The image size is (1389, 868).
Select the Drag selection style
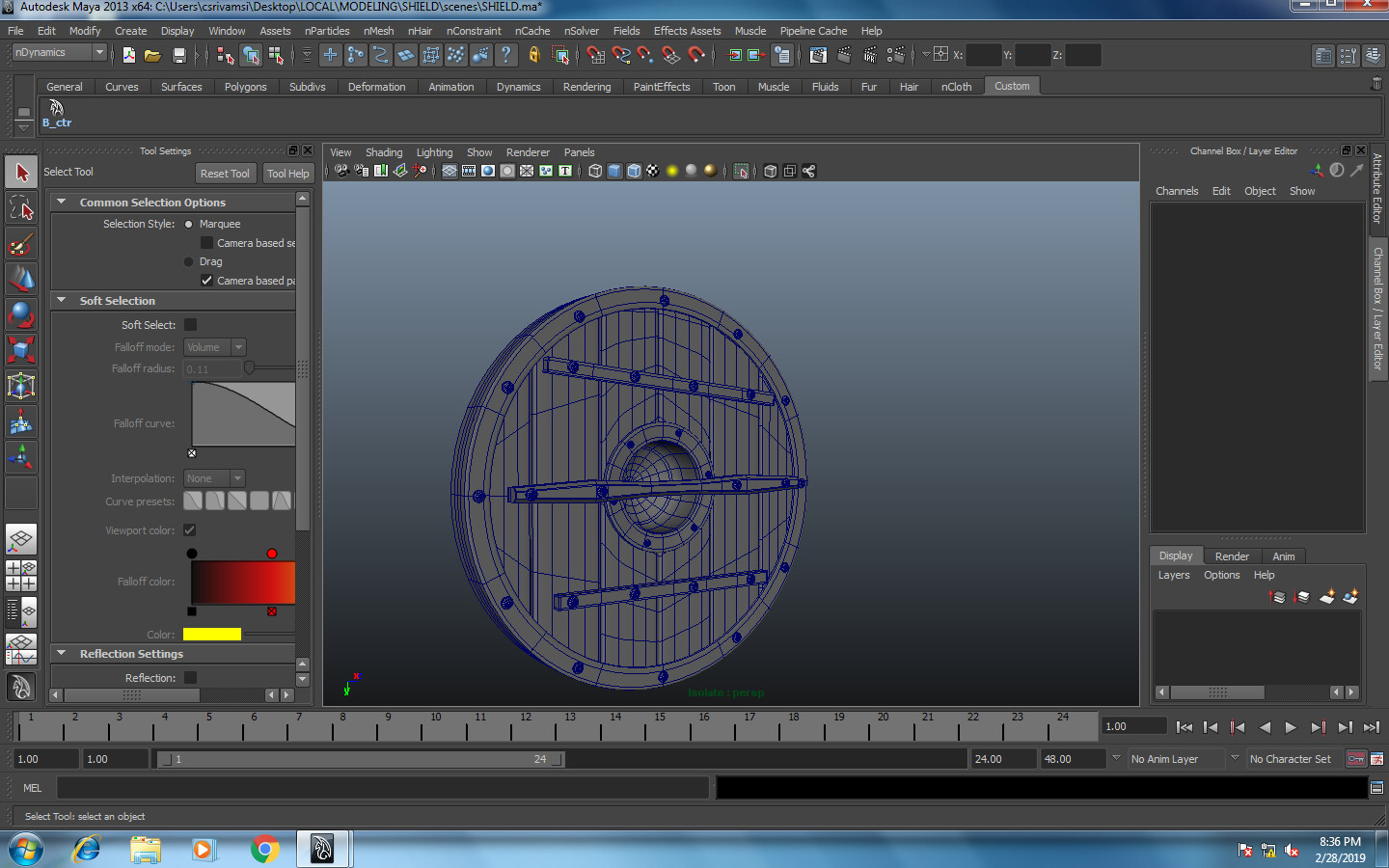point(189,261)
